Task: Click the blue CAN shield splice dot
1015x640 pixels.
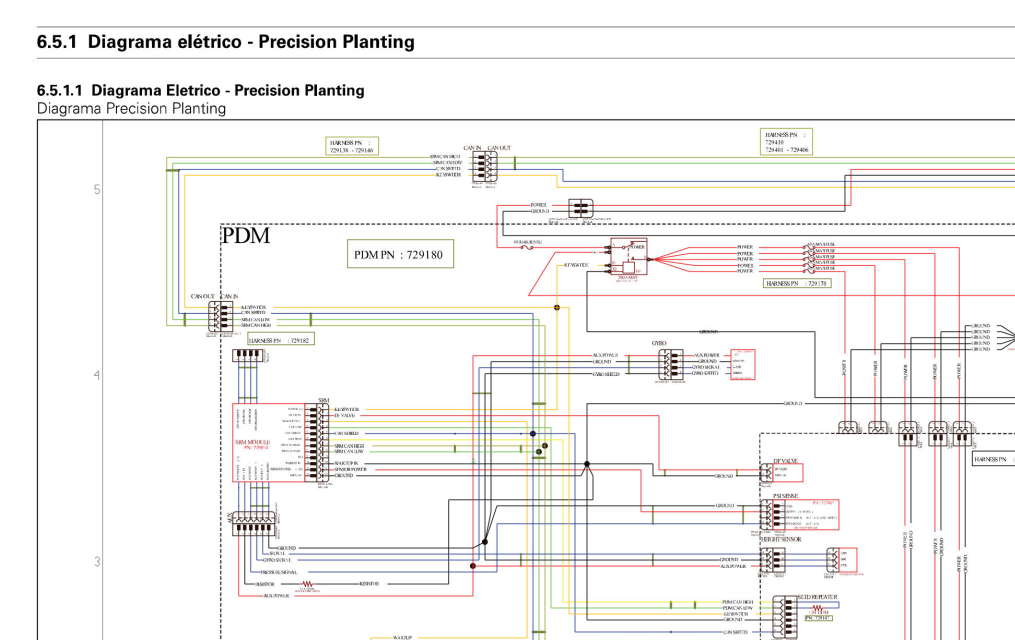Action: [533, 434]
